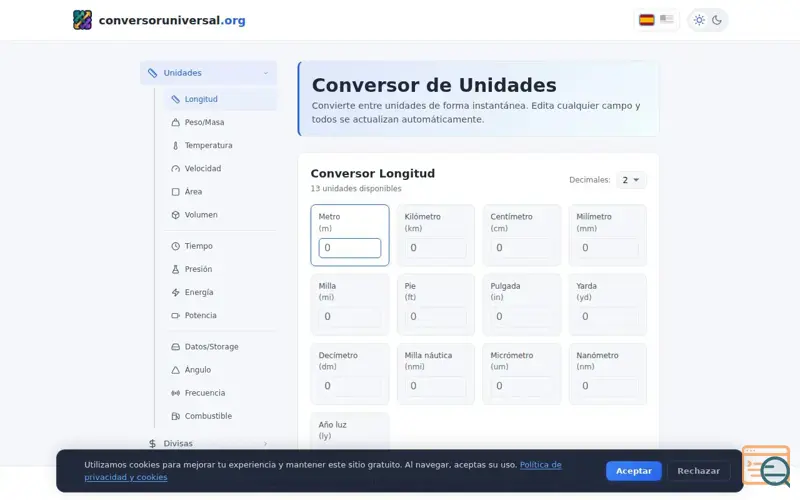Focus the Yarda (yd) input field
Screen dimensions: 800x500
point(607,317)
